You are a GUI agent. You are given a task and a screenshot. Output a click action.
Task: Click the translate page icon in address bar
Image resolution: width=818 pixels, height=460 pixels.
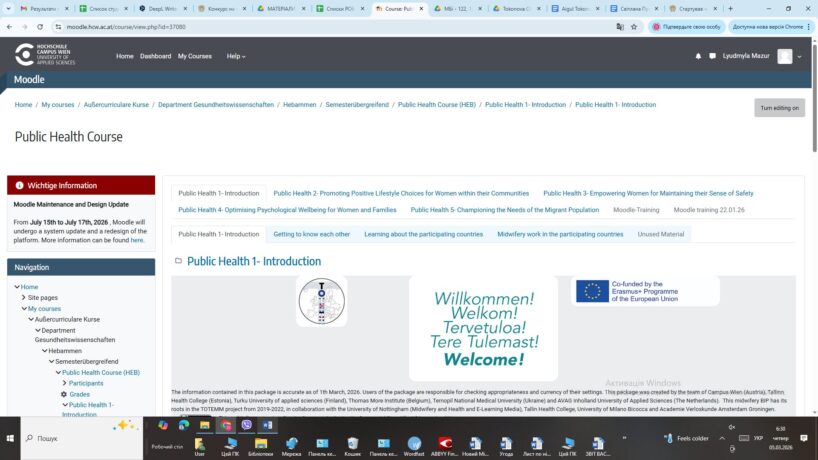pos(617,27)
